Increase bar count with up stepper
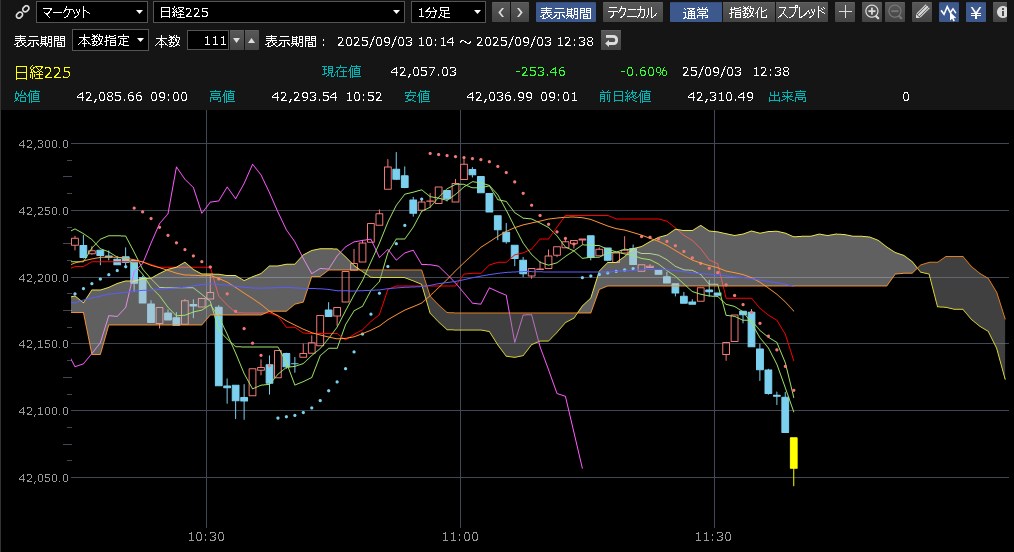 click(x=252, y=41)
